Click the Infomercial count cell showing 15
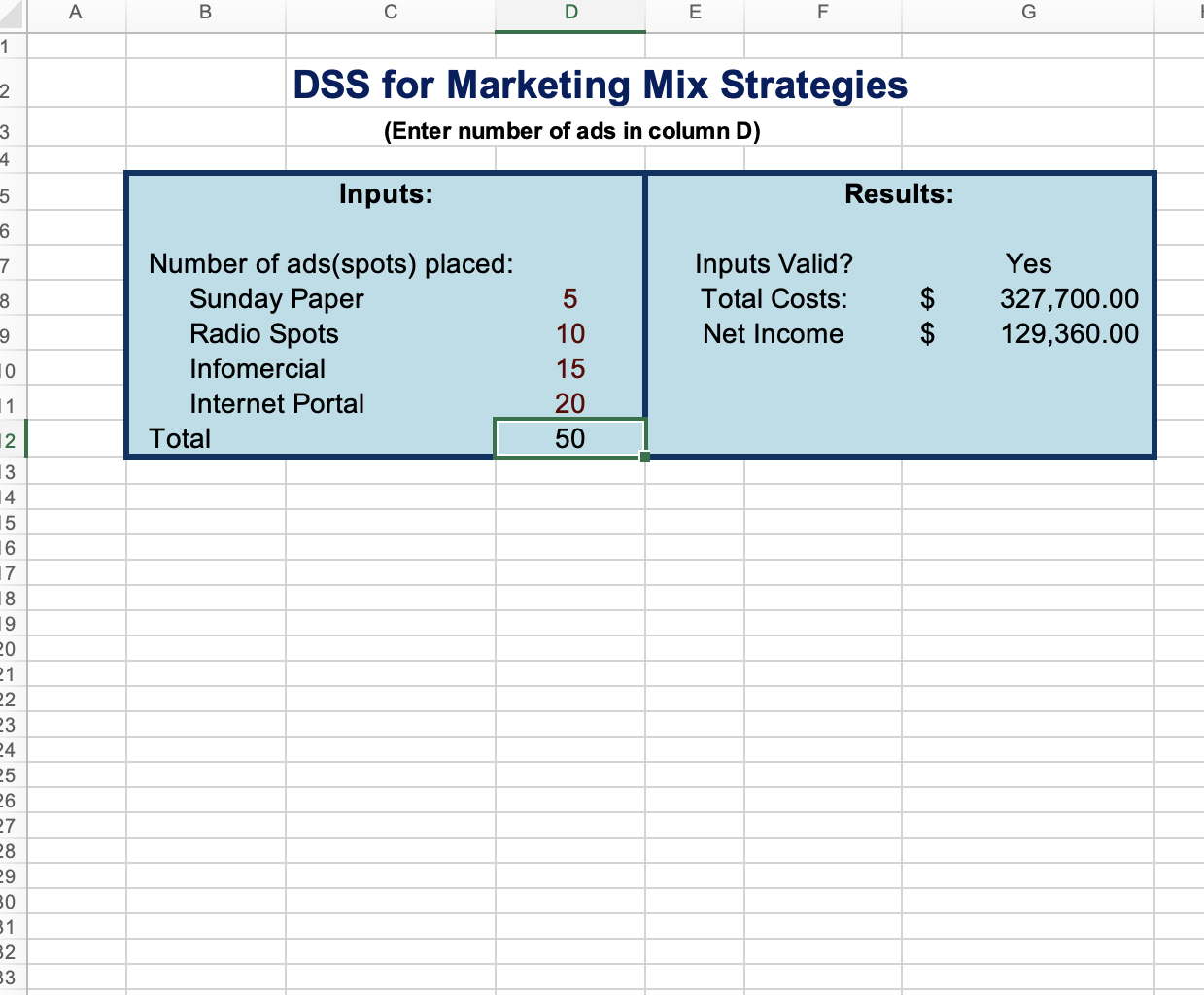1204x995 pixels. pyautogui.click(x=569, y=369)
